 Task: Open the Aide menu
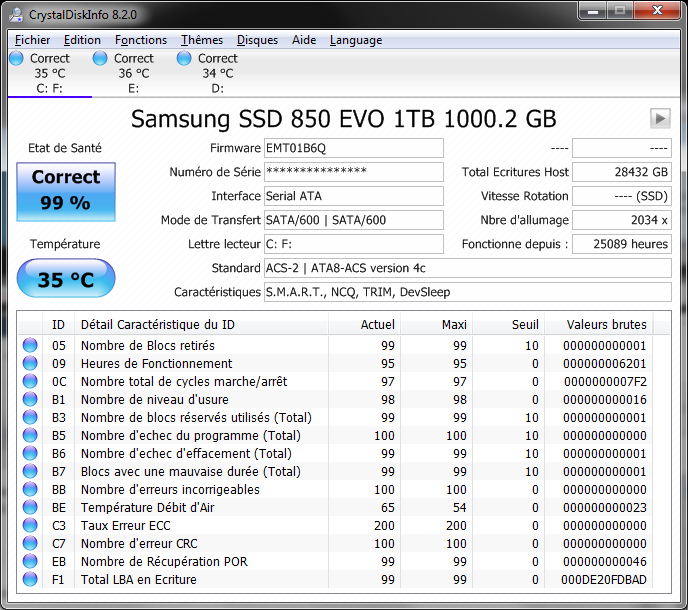coord(304,40)
